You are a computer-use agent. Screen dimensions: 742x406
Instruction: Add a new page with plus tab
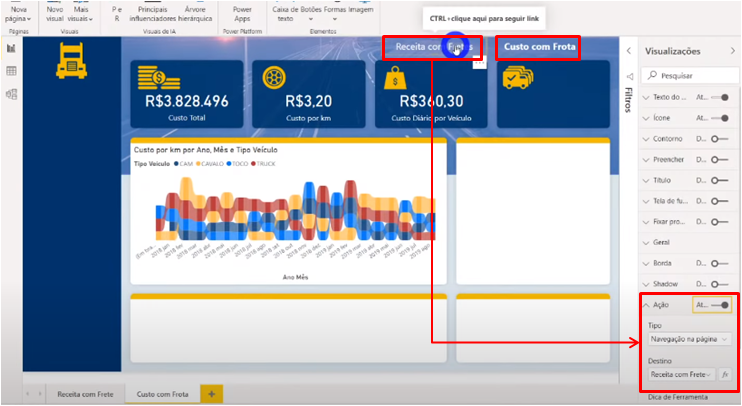(x=211, y=395)
